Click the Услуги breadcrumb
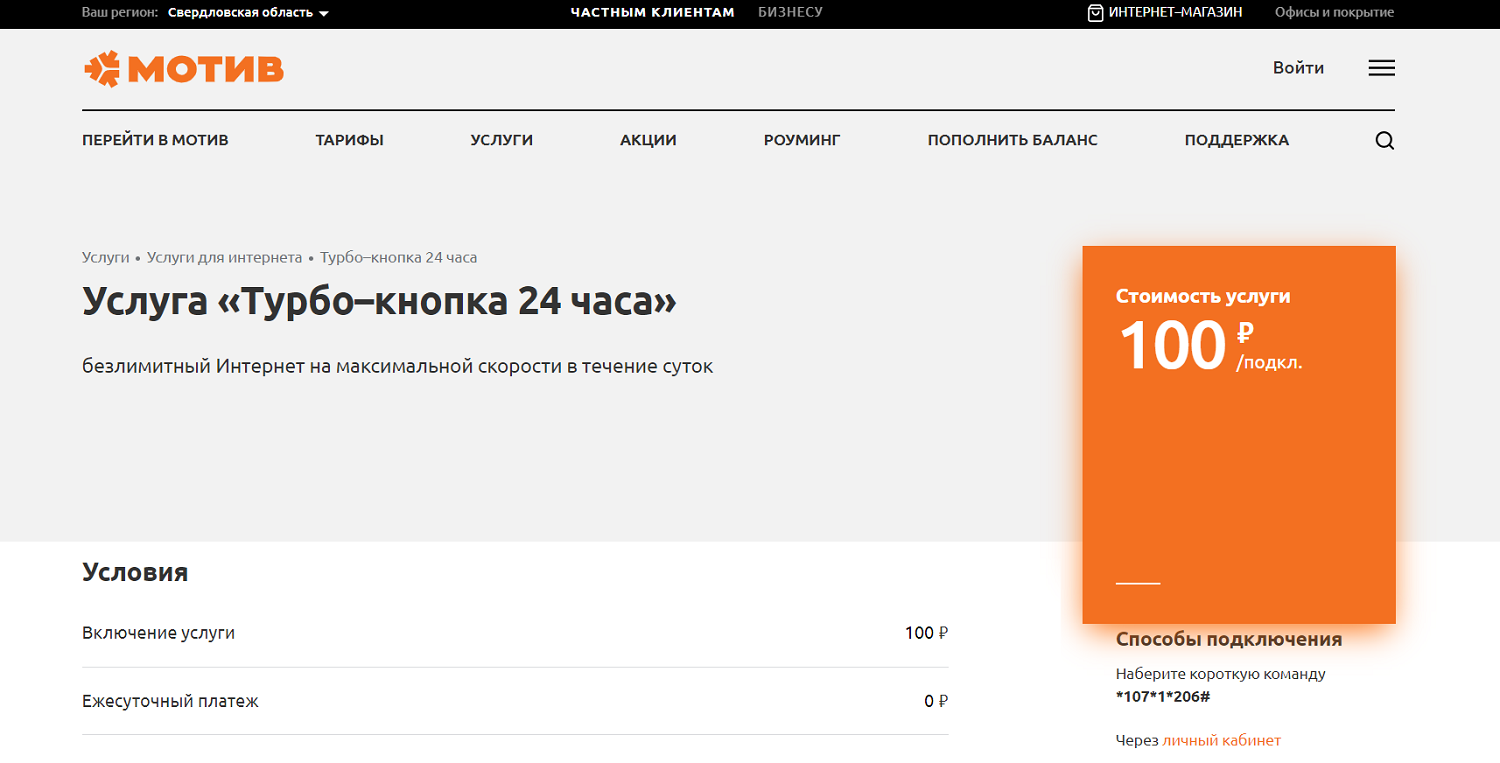Image resolution: width=1500 pixels, height=763 pixels. 105,258
